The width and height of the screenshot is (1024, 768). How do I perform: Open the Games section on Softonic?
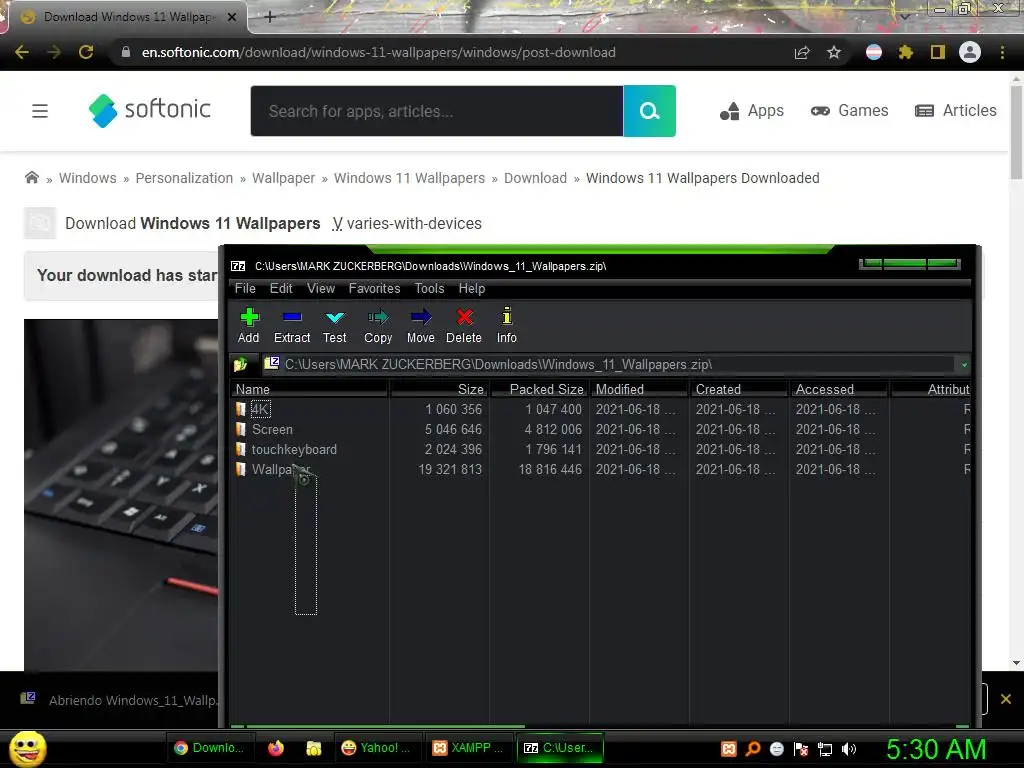pyautogui.click(x=849, y=111)
